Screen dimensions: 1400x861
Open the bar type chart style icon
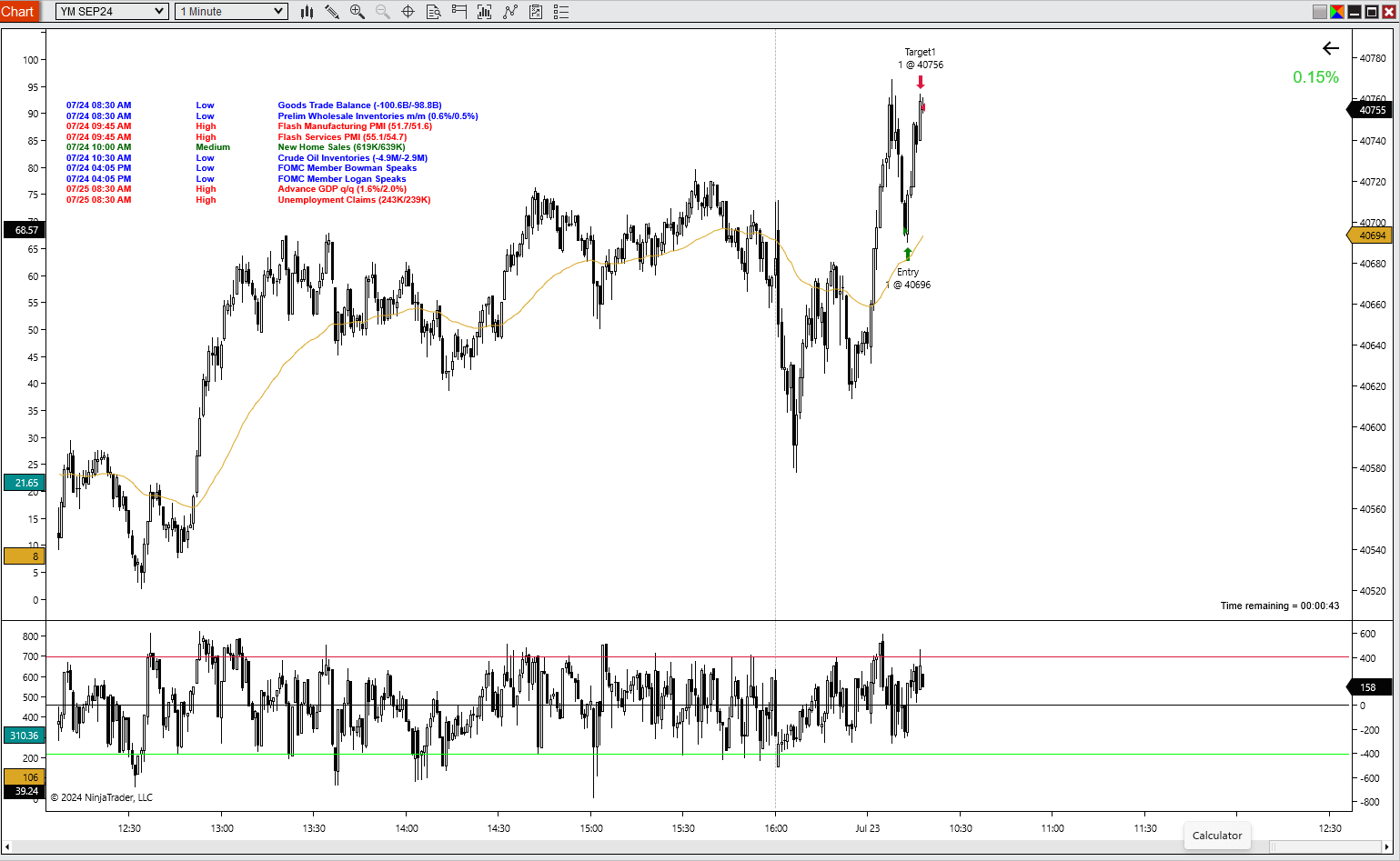click(x=307, y=12)
